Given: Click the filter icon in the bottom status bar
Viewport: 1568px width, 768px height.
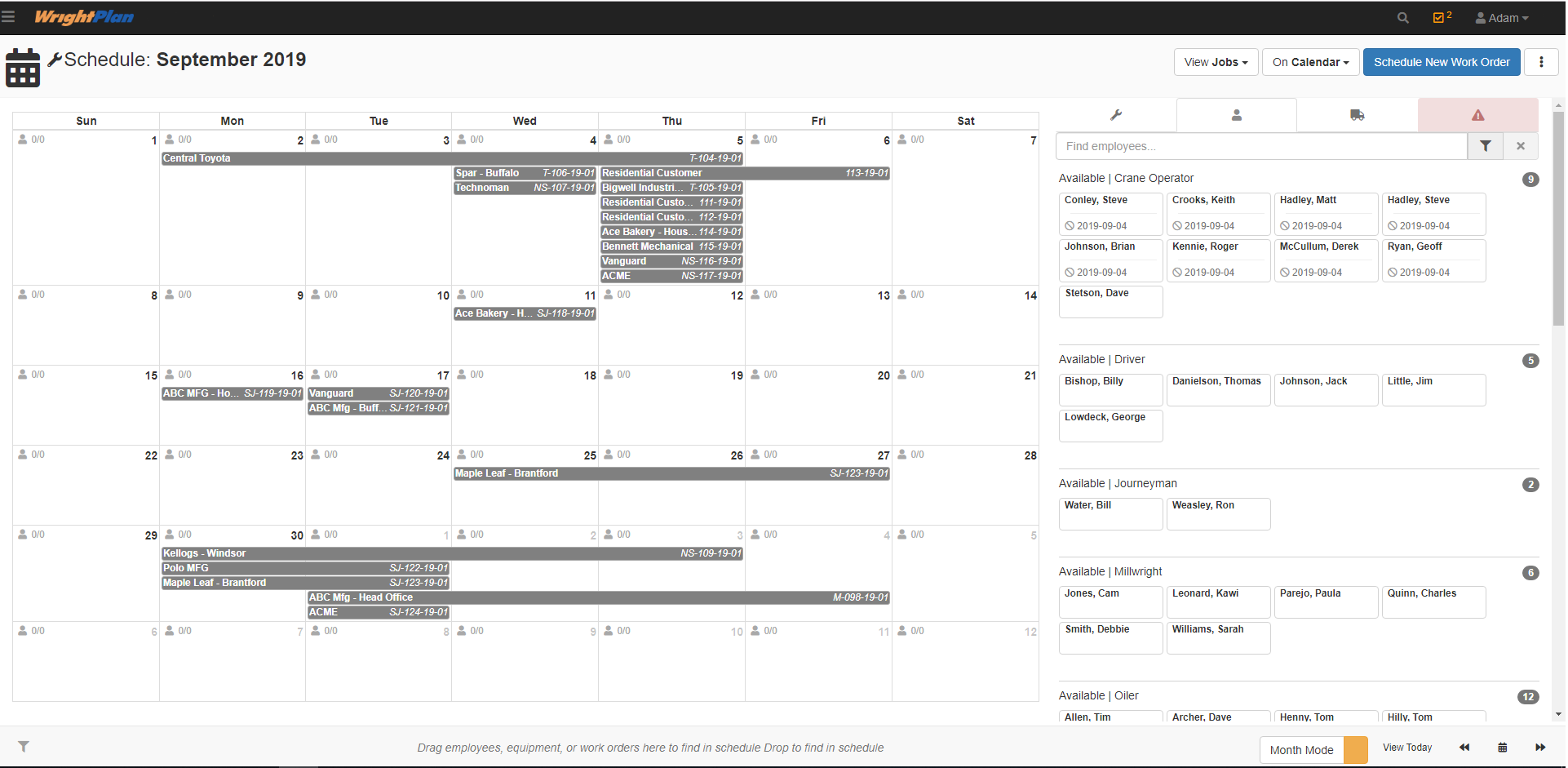Looking at the screenshot, I should [x=24, y=747].
